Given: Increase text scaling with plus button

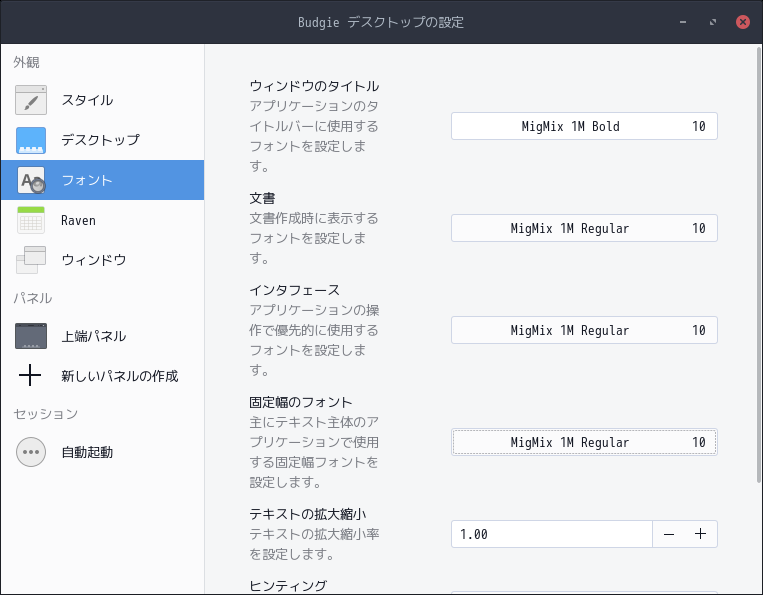Looking at the screenshot, I should [701, 534].
